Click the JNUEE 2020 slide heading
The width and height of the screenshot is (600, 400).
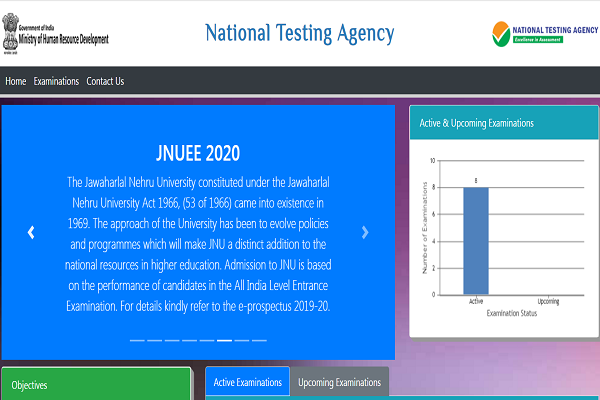point(198,153)
